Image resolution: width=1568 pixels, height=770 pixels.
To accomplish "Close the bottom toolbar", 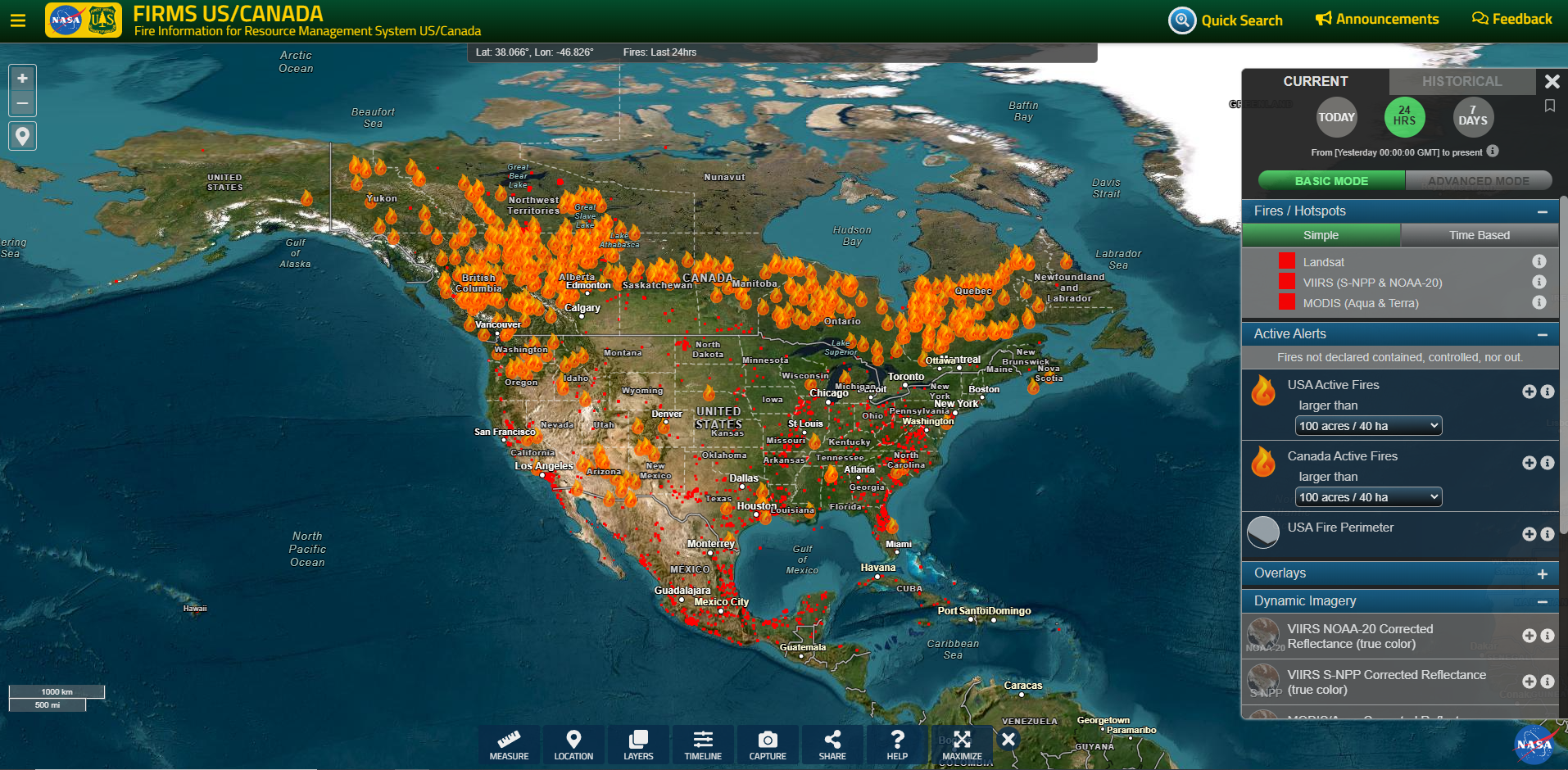I will click(x=1008, y=739).
